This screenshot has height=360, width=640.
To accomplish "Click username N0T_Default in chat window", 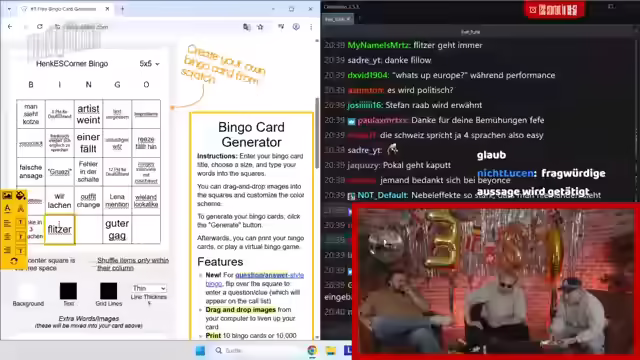I will tap(382, 196).
